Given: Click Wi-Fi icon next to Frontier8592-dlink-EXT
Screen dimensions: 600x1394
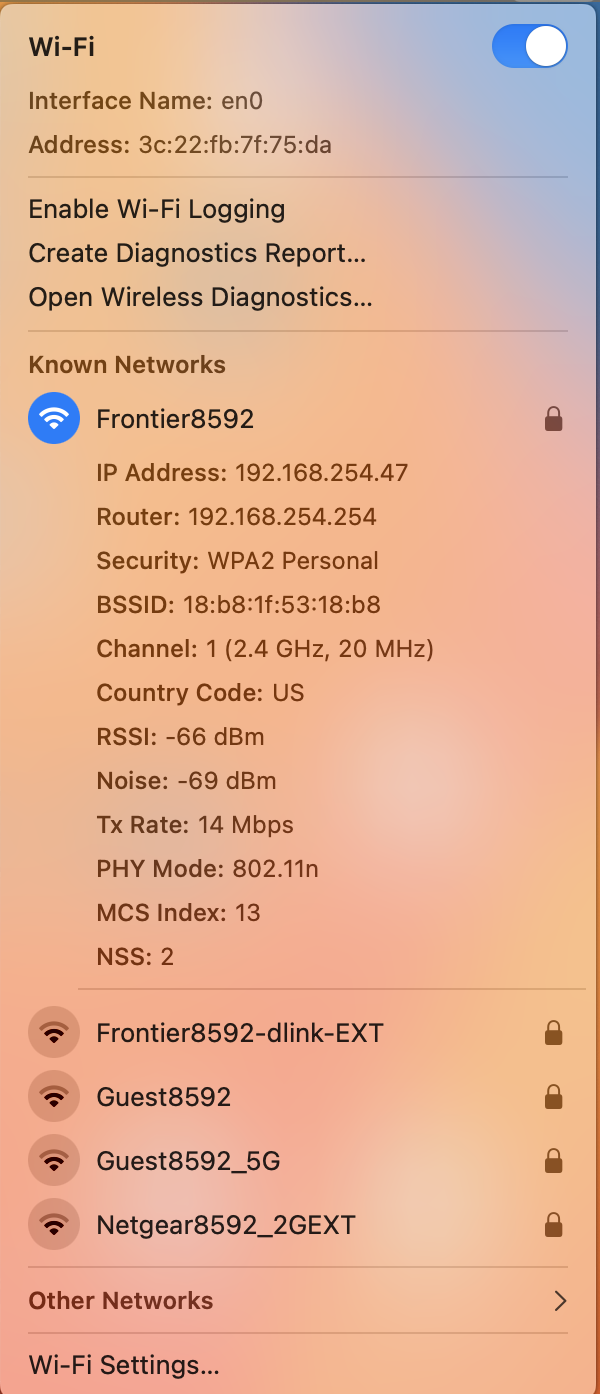Looking at the screenshot, I should point(54,1032).
